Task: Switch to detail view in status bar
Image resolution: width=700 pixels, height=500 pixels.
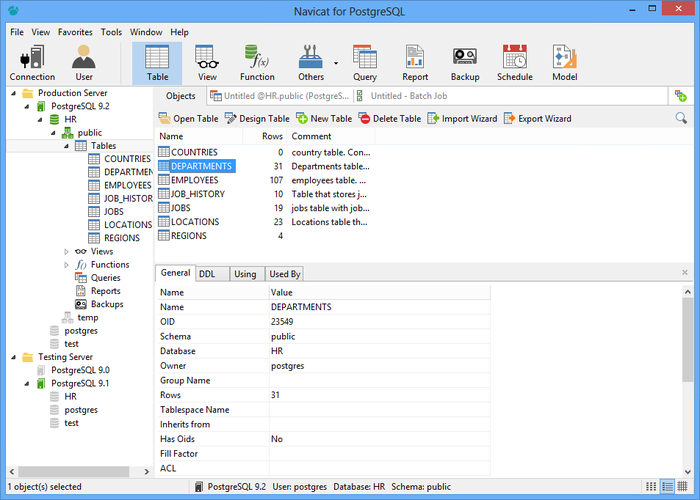Action: coord(683,487)
